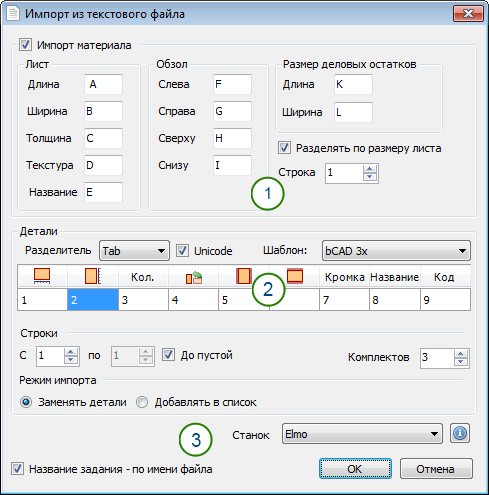Select table cell 8 under Название
The image size is (489, 495).
[x=395, y=300]
